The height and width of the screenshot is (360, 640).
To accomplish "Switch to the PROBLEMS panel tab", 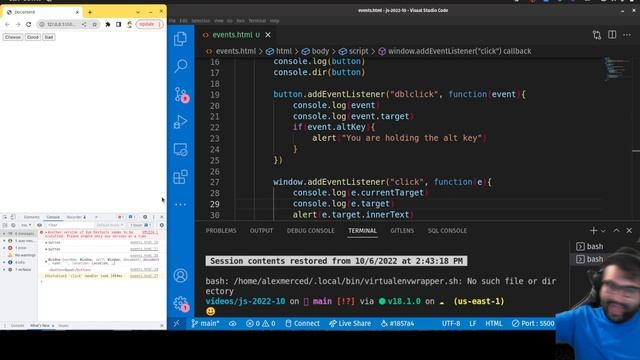I will click(x=221, y=231).
